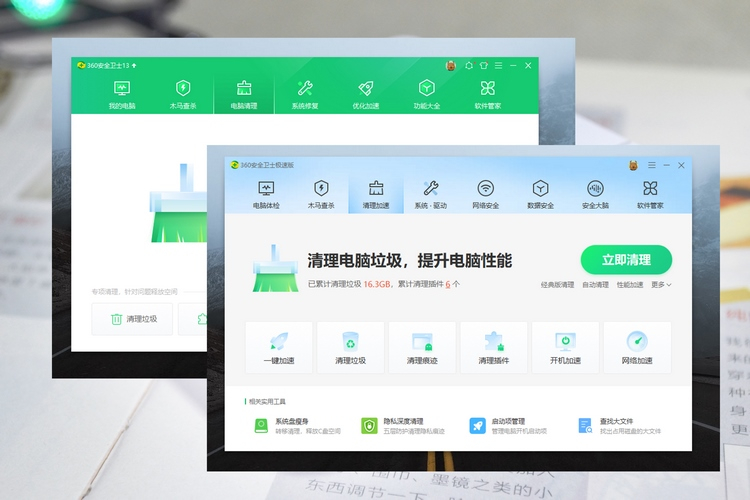This screenshot has height=500, width=750.
Task: Select 电脑清理 tab in 360安全卫士13
Action: point(244,95)
